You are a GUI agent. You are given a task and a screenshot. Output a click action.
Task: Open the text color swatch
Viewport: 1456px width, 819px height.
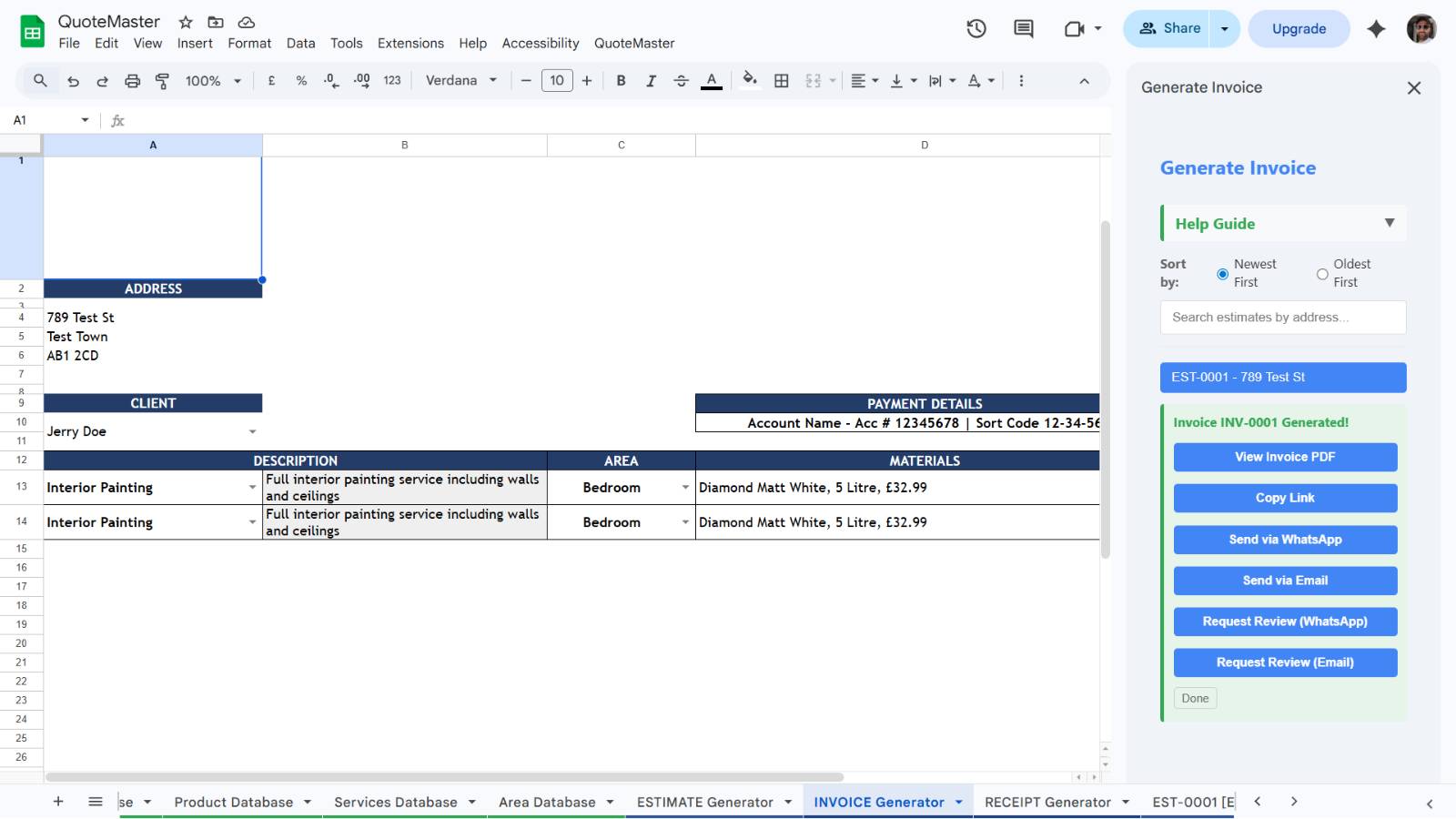[x=711, y=80]
